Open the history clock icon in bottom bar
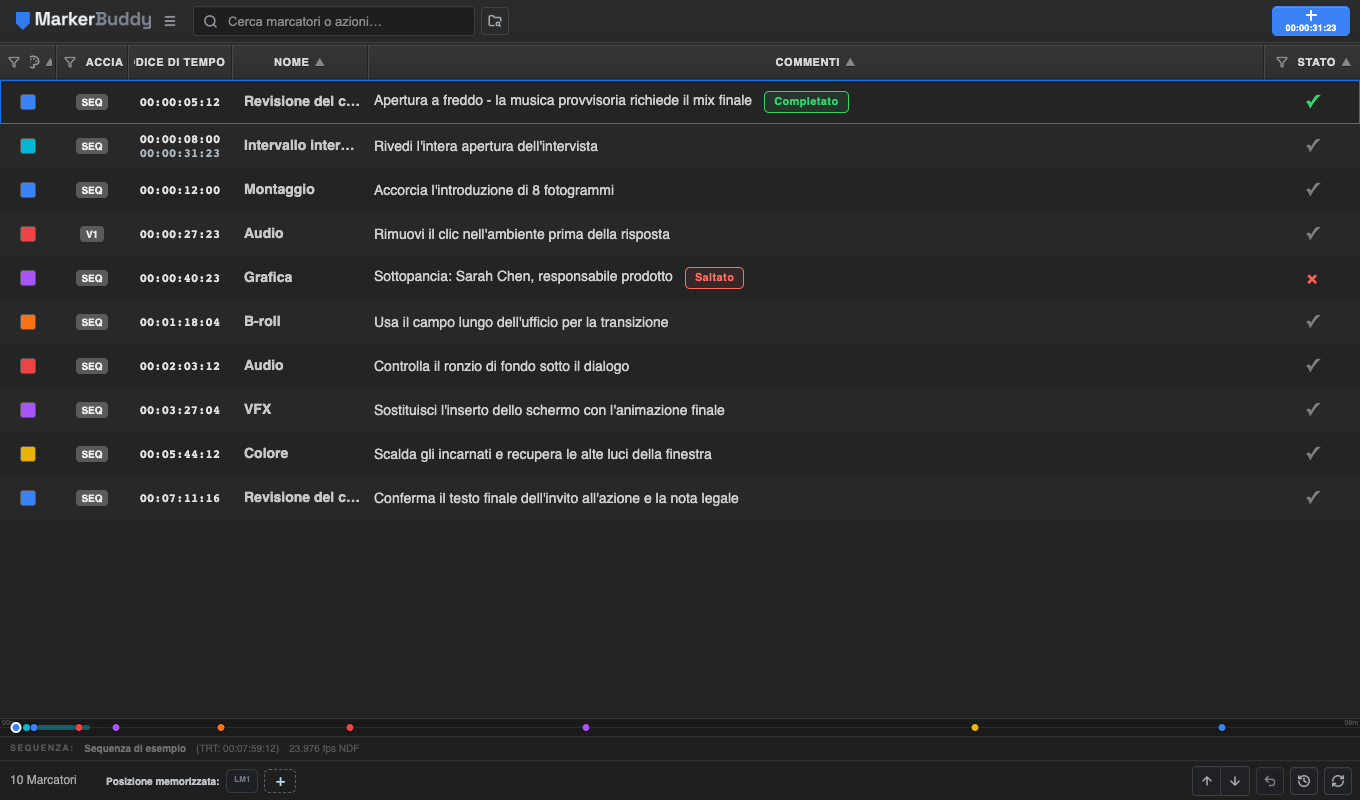Image resolution: width=1360 pixels, height=800 pixels. point(1304,781)
